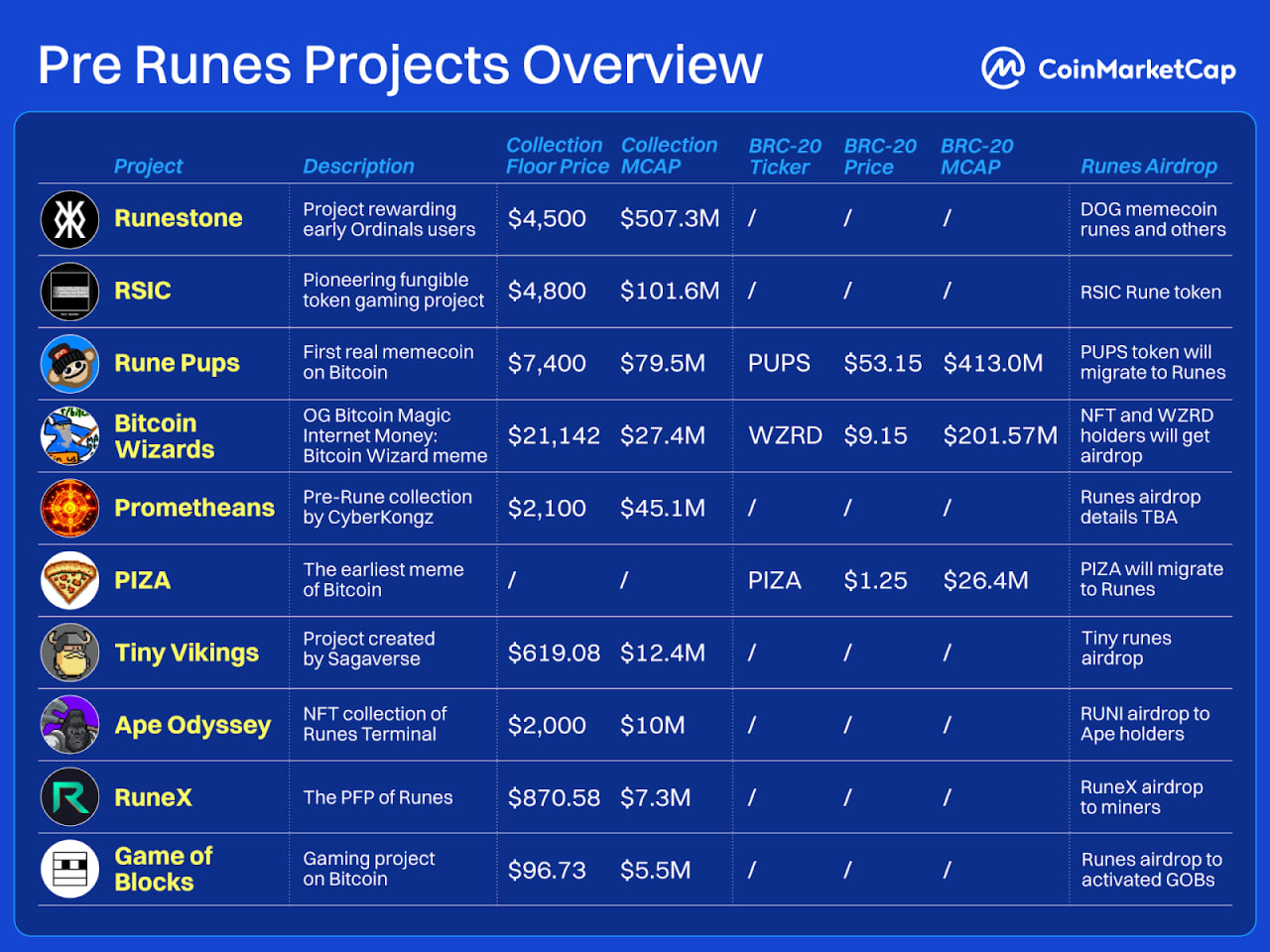Screen dimensions: 1270x952
Task: Click the Pre-Rune collection by CyberKongz description
Action: [387, 507]
